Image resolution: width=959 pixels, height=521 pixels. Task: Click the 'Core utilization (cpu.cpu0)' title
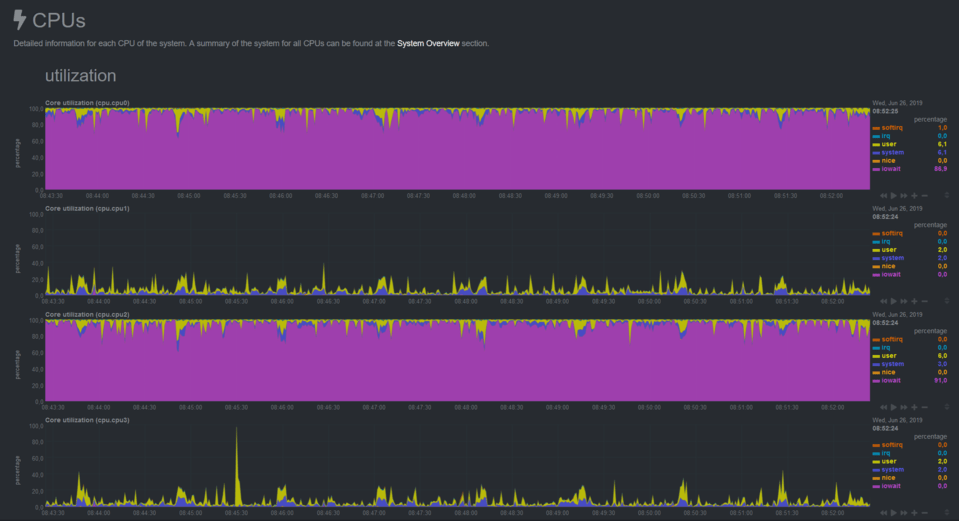87,103
